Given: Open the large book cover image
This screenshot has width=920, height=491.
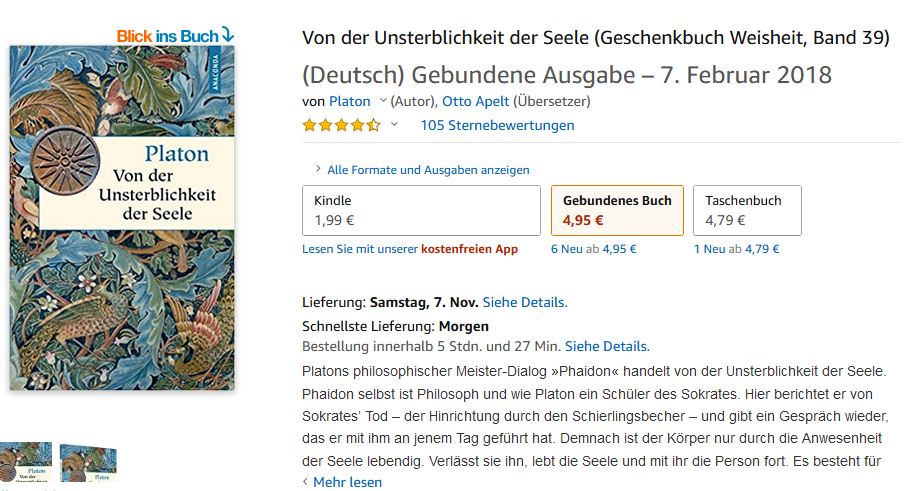Looking at the screenshot, I should point(121,217).
